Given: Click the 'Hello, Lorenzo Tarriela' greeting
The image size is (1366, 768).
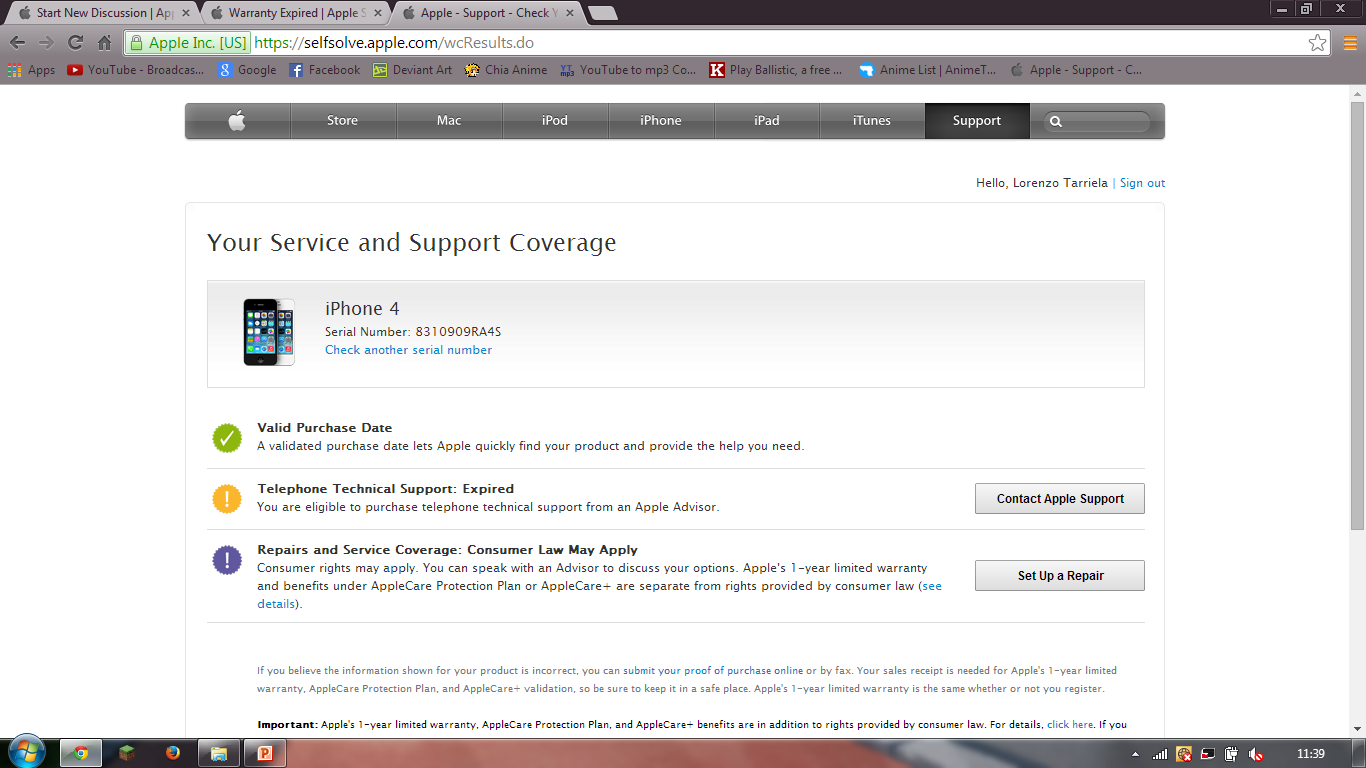Looking at the screenshot, I should click(x=1042, y=183).
